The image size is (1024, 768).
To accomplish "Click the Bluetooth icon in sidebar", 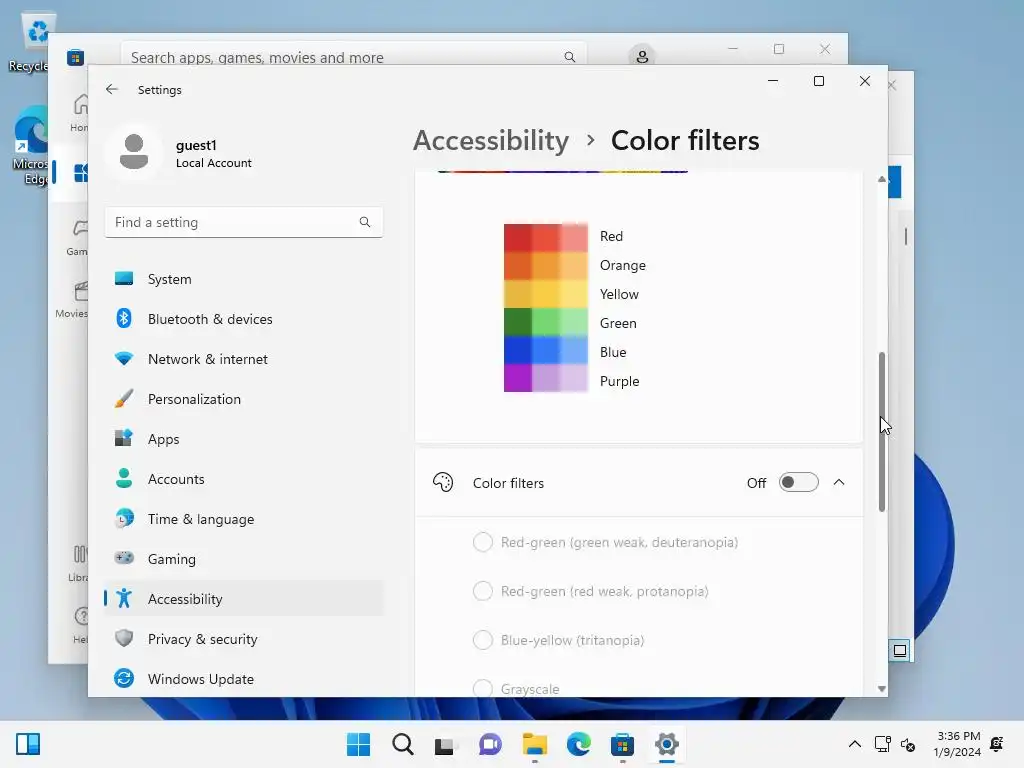I will tap(124, 319).
